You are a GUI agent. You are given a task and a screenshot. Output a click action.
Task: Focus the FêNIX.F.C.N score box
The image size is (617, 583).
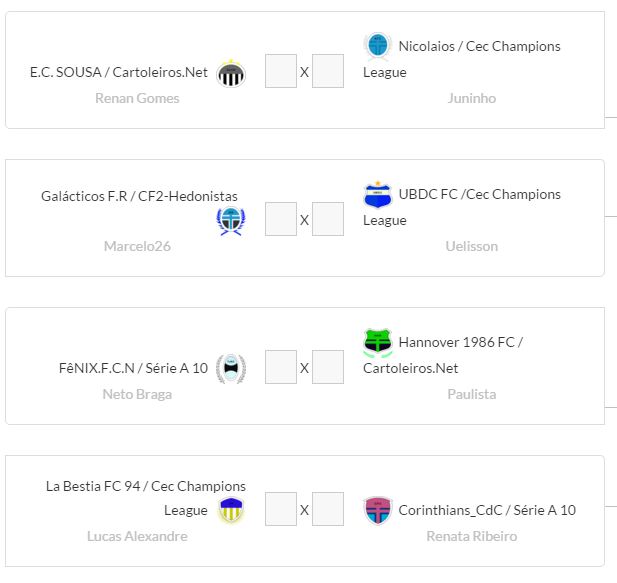click(281, 367)
